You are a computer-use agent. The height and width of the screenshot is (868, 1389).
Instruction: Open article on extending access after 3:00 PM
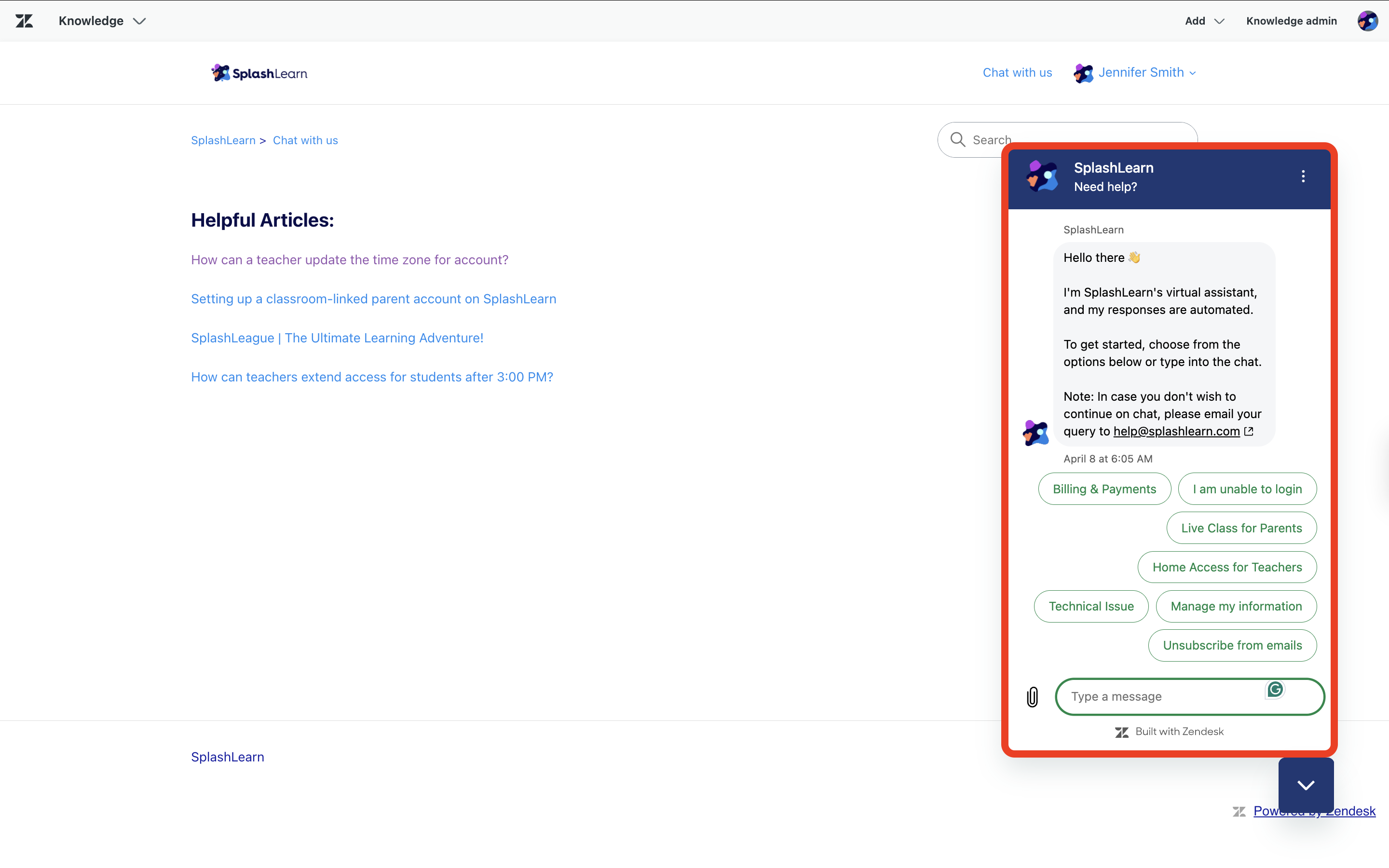point(372,377)
